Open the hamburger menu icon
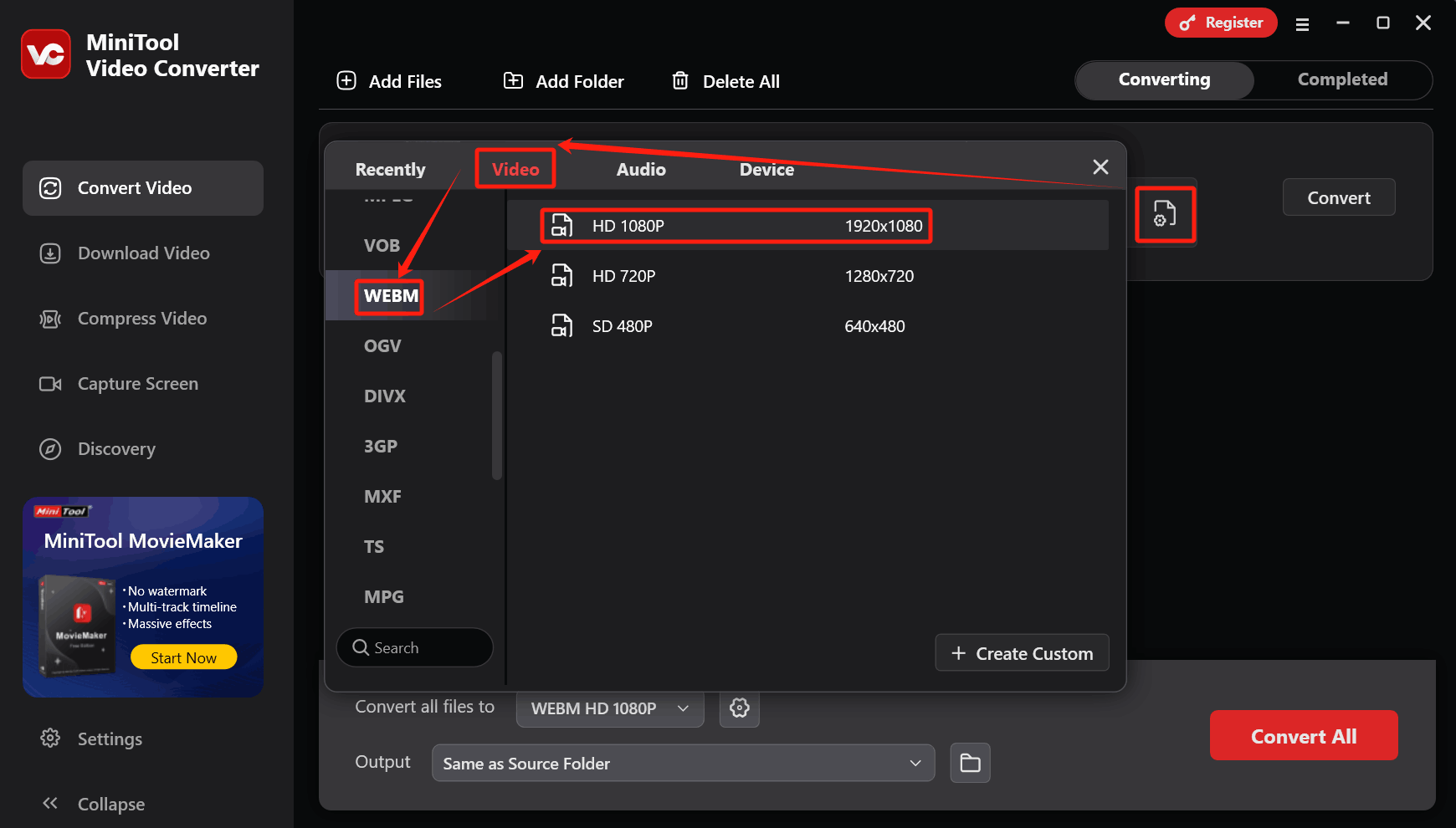 click(1302, 24)
